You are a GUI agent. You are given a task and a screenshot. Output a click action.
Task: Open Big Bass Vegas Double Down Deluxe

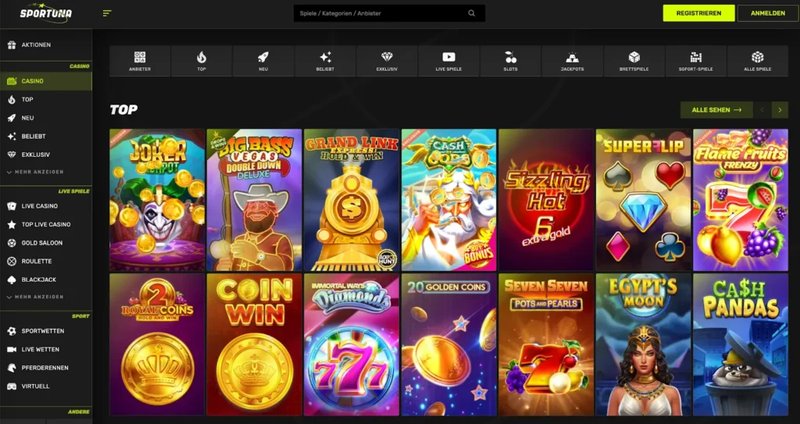coord(254,199)
